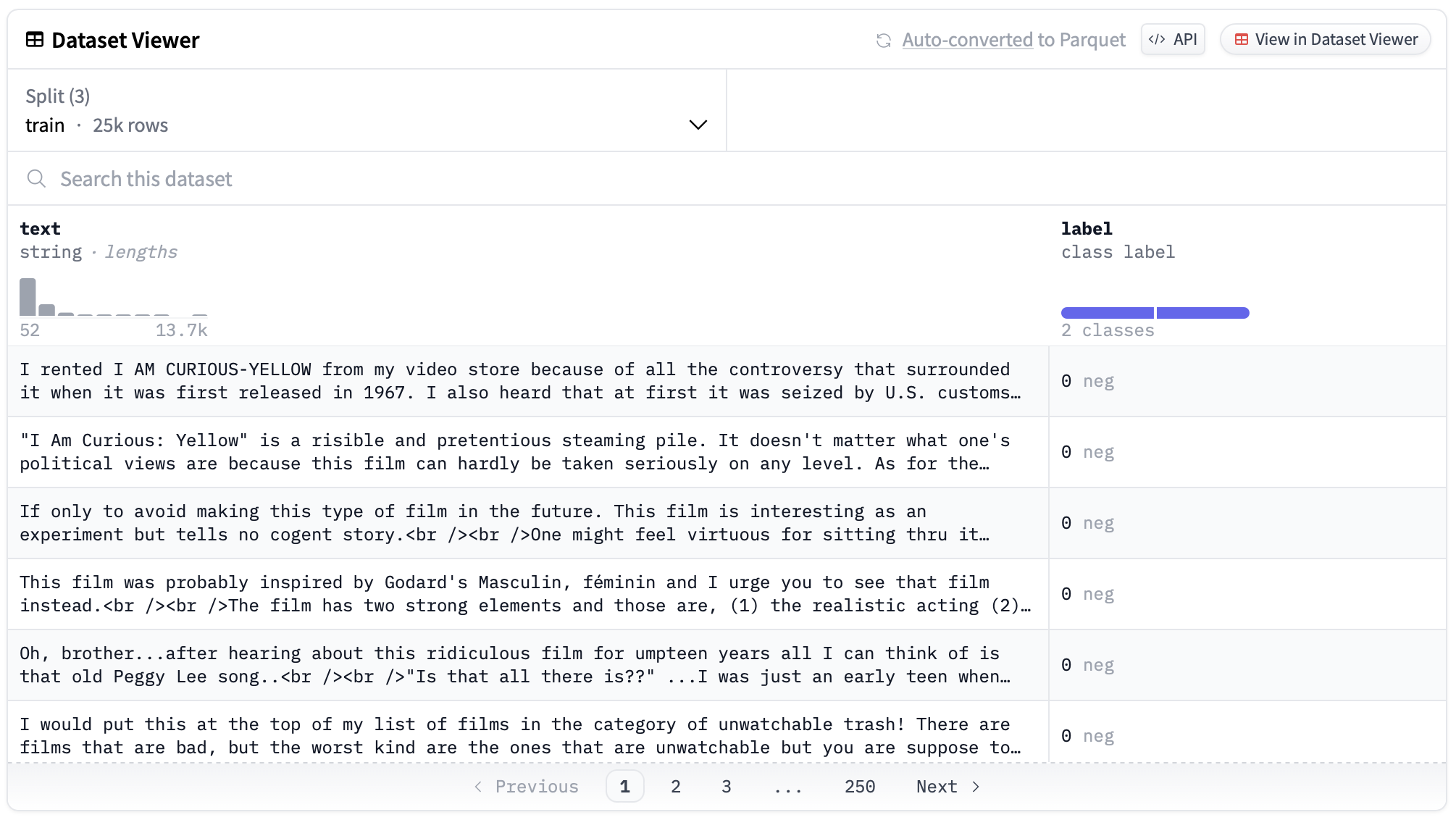Click the Dataset Viewer table icon
This screenshot has height=820, width=1456.
tap(35, 40)
